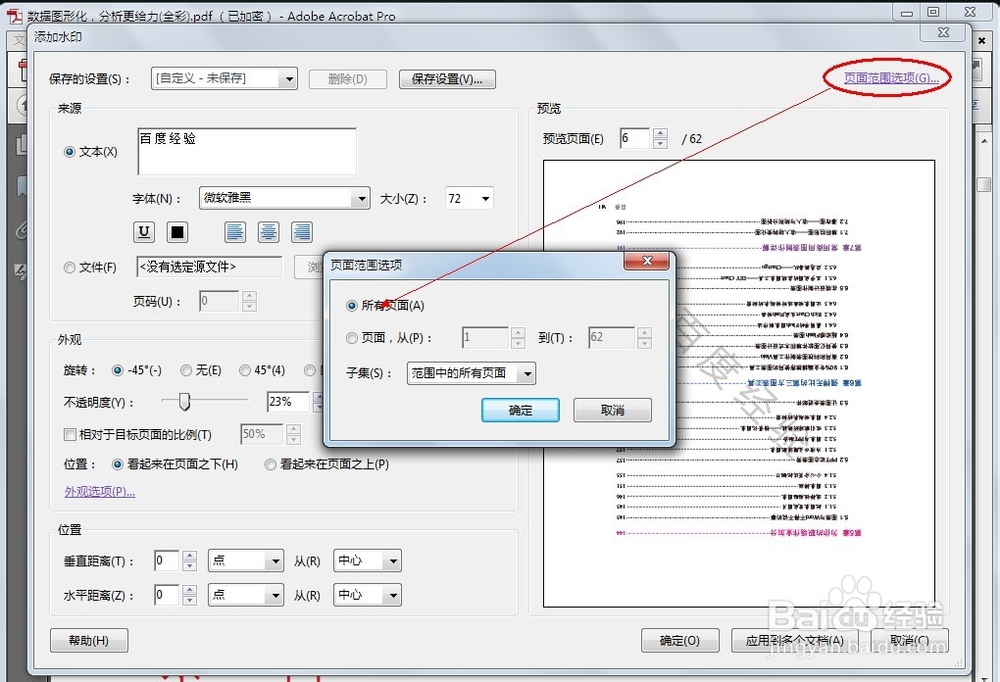Open the text color swatch
This screenshot has width=1000, height=682.
pos(177,232)
